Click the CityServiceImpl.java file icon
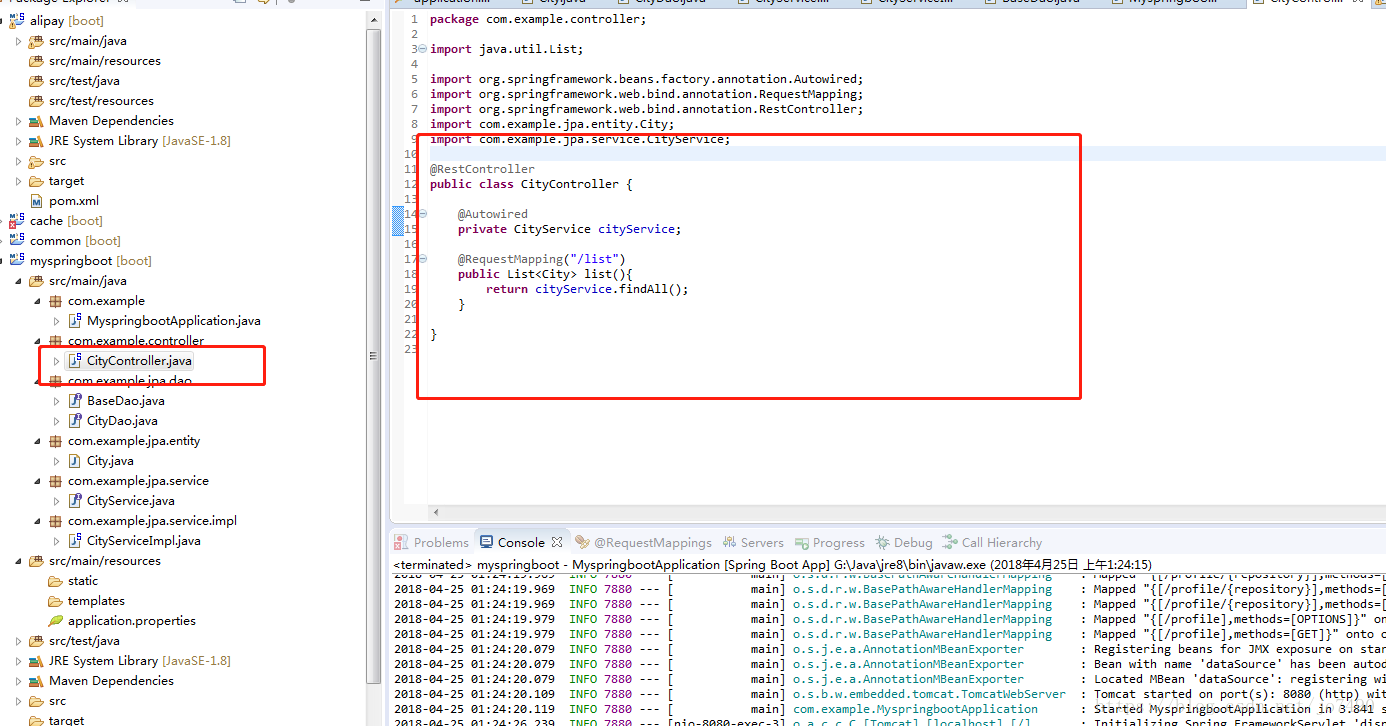Image resolution: width=1386 pixels, height=726 pixels. (x=75, y=540)
